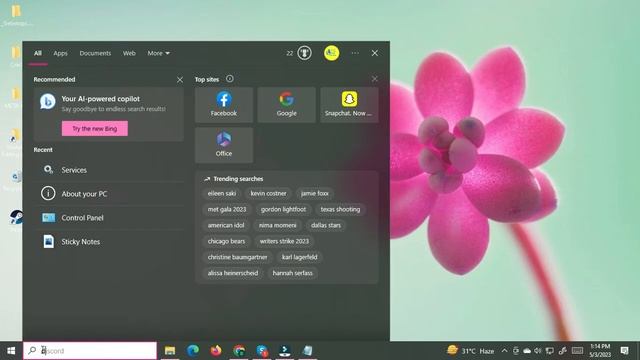Search trending topic chicago bears
This screenshot has width=640, height=360.
point(226,241)
